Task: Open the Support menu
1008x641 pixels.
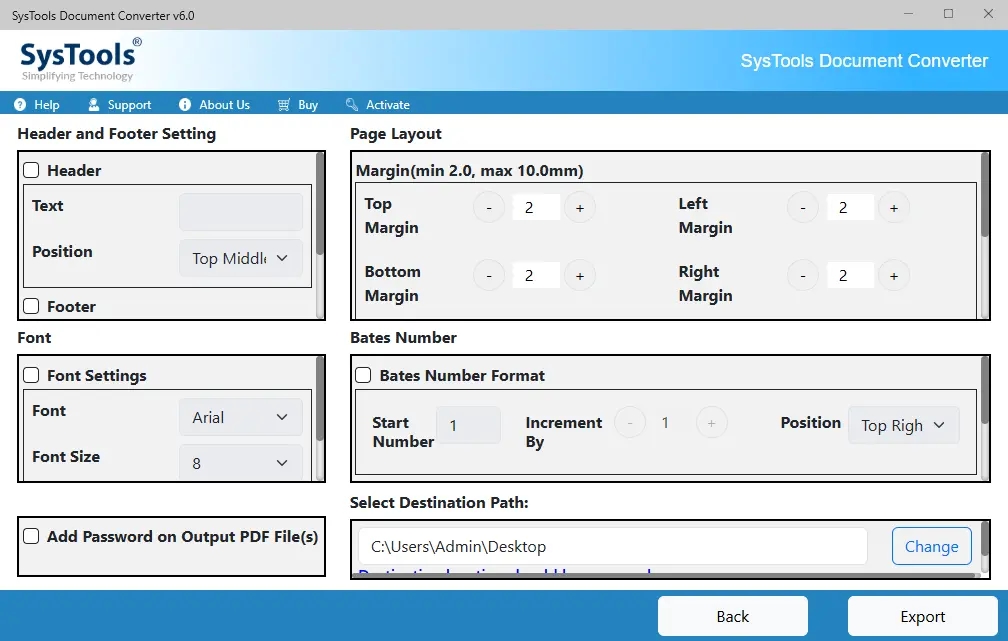Action: pos(120,105)
